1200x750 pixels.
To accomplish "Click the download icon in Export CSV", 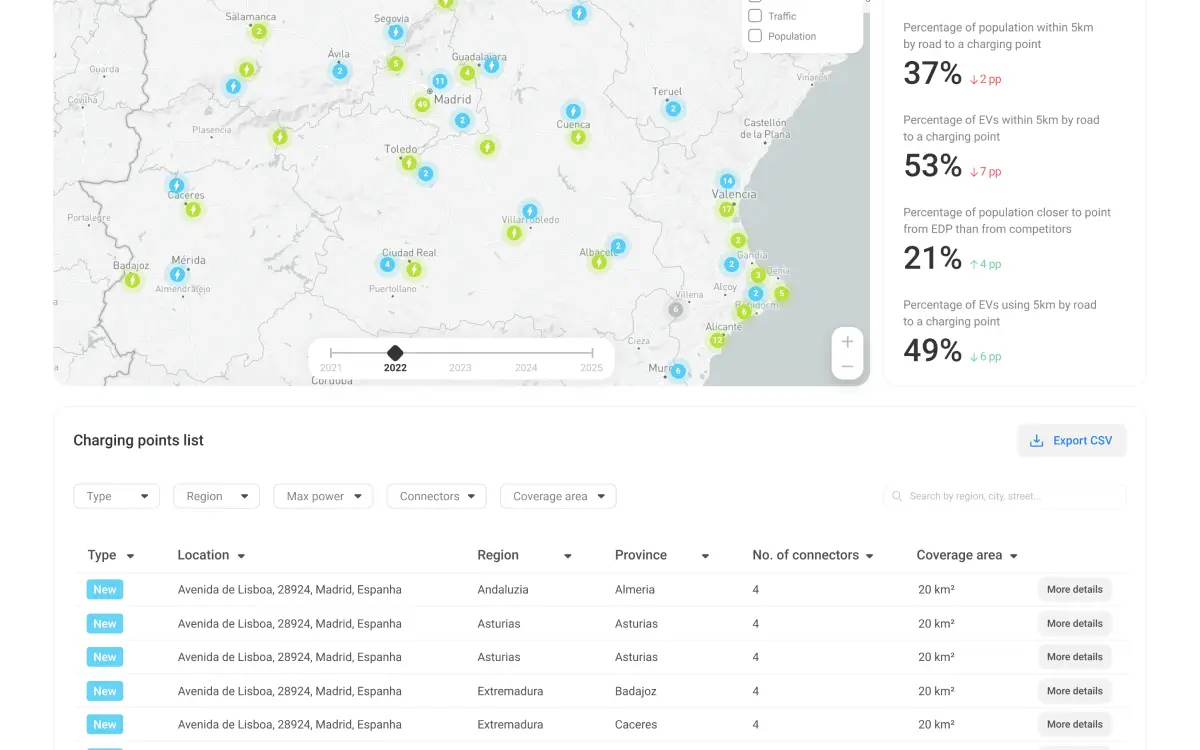I will pos(1037,441).
